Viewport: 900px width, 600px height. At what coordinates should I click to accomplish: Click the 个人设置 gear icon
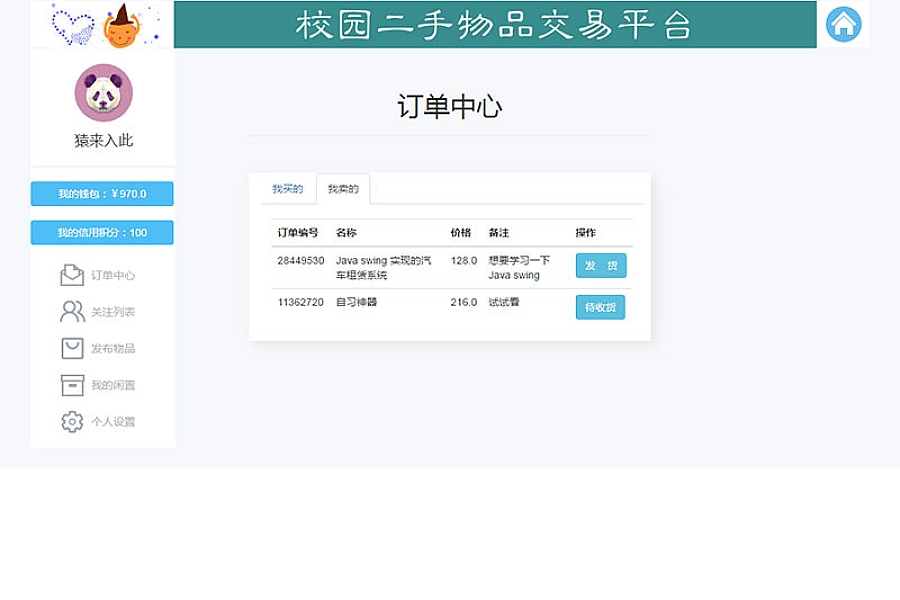72,421
